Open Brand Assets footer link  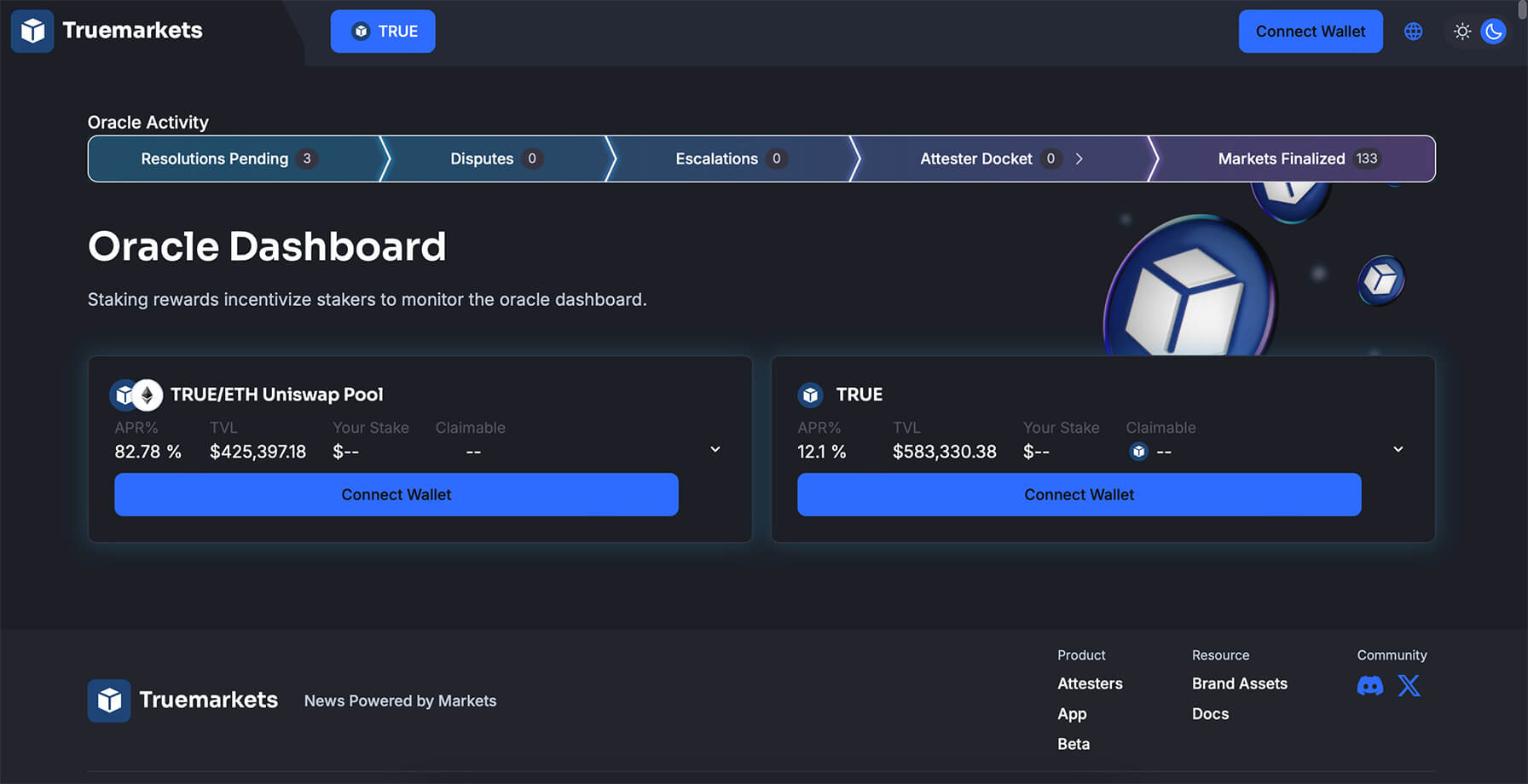(1240, 683)
